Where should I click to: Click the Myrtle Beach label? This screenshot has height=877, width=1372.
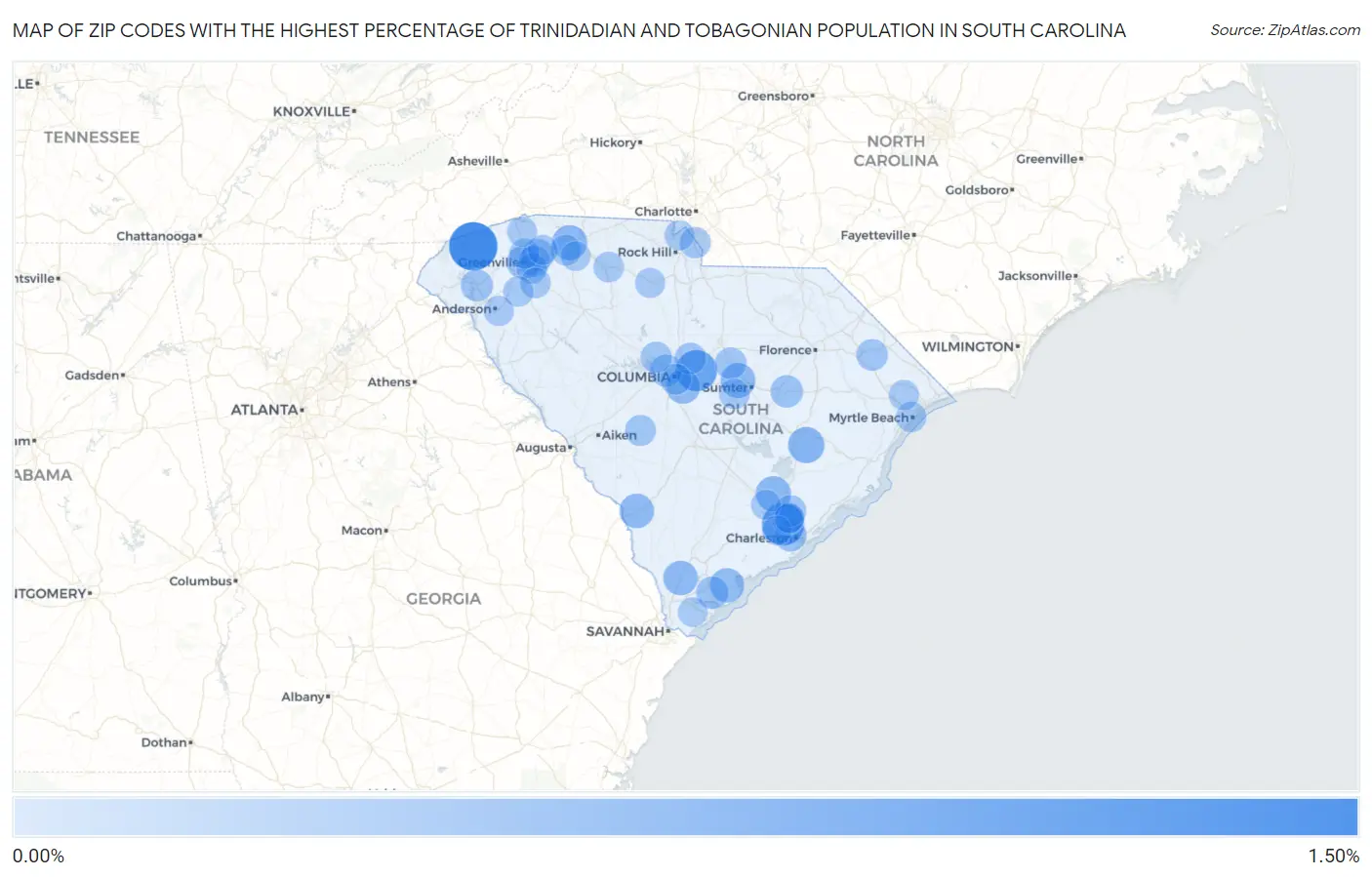869,418
